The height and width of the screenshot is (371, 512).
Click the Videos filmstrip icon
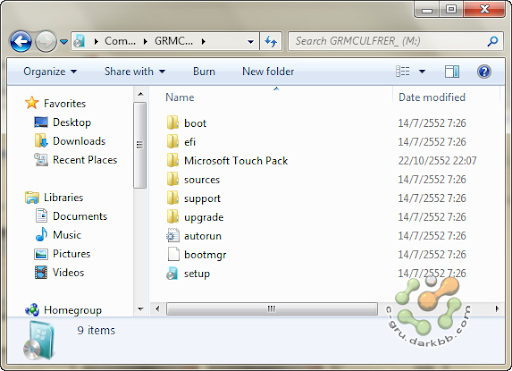pos(41,272)
